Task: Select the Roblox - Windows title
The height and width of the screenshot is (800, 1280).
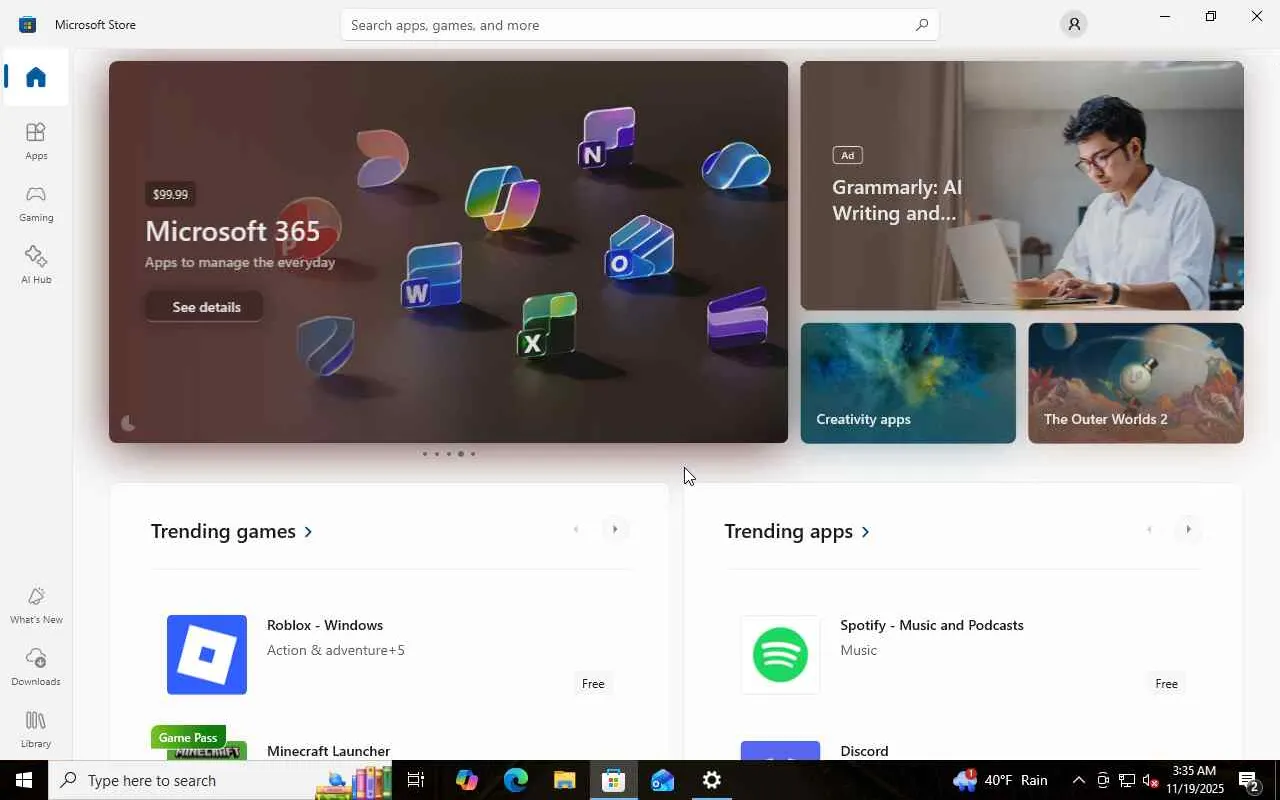Action: click(x=325, y=625)
